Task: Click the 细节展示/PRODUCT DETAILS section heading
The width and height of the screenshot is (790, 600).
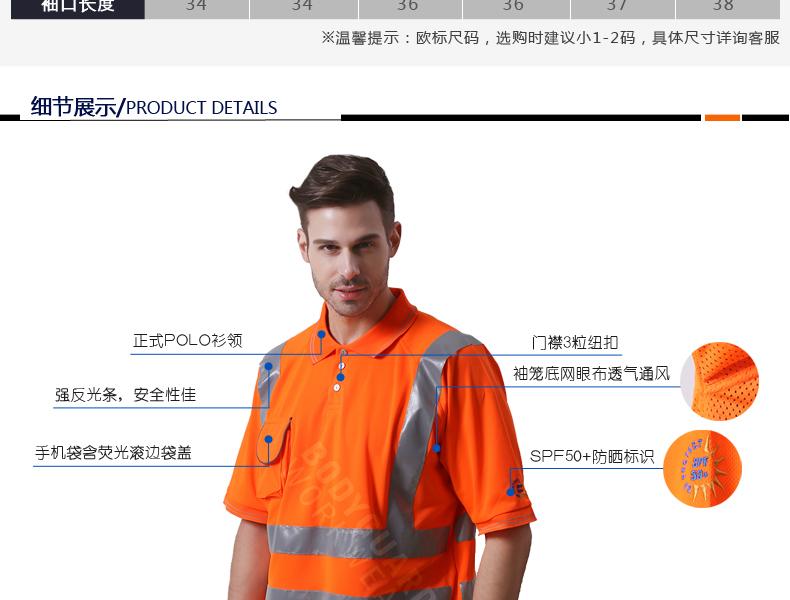Action: (154, 107)
